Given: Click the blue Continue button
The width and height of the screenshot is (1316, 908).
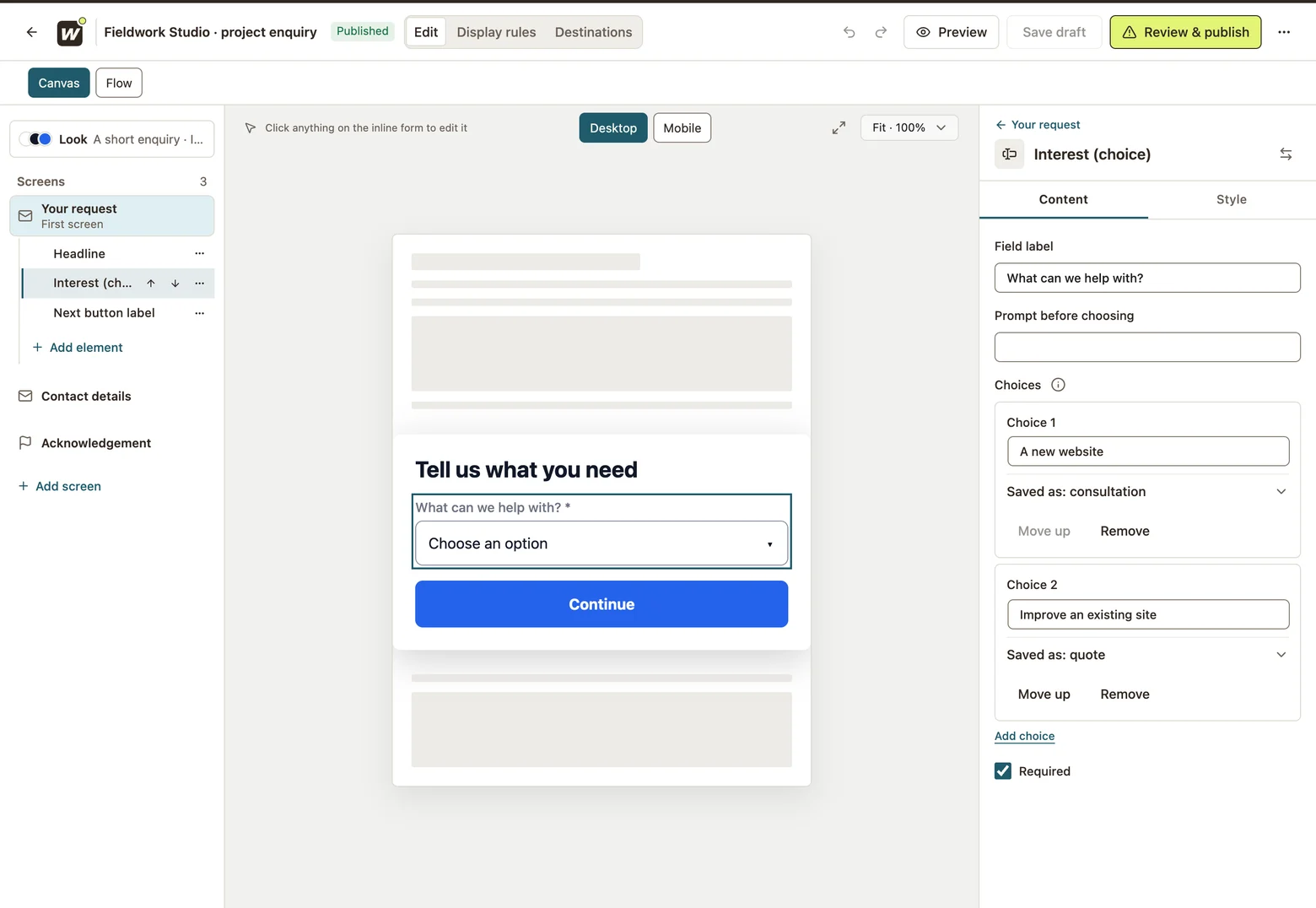Looking at the screenshot, I should 601,604.
